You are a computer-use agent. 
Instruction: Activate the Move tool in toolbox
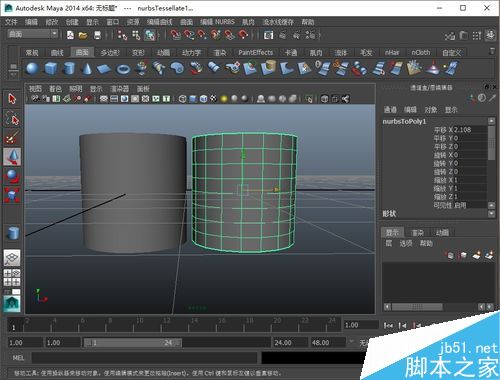[12, 157]
